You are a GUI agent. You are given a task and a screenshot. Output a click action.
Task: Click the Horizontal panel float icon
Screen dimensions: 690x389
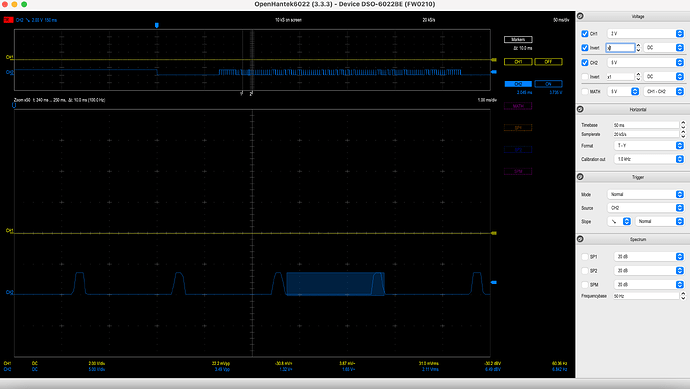click(x=580, y=109)
